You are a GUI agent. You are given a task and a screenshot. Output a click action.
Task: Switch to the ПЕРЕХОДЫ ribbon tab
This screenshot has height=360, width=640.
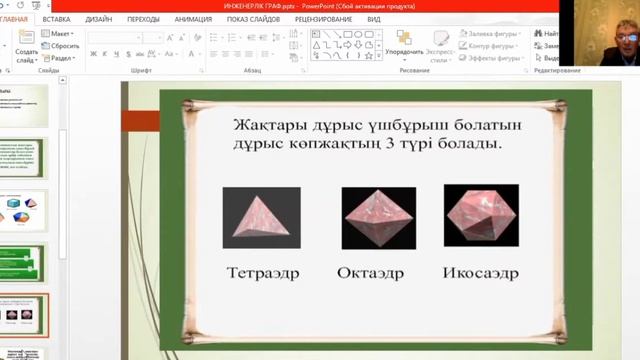(143, 19)
